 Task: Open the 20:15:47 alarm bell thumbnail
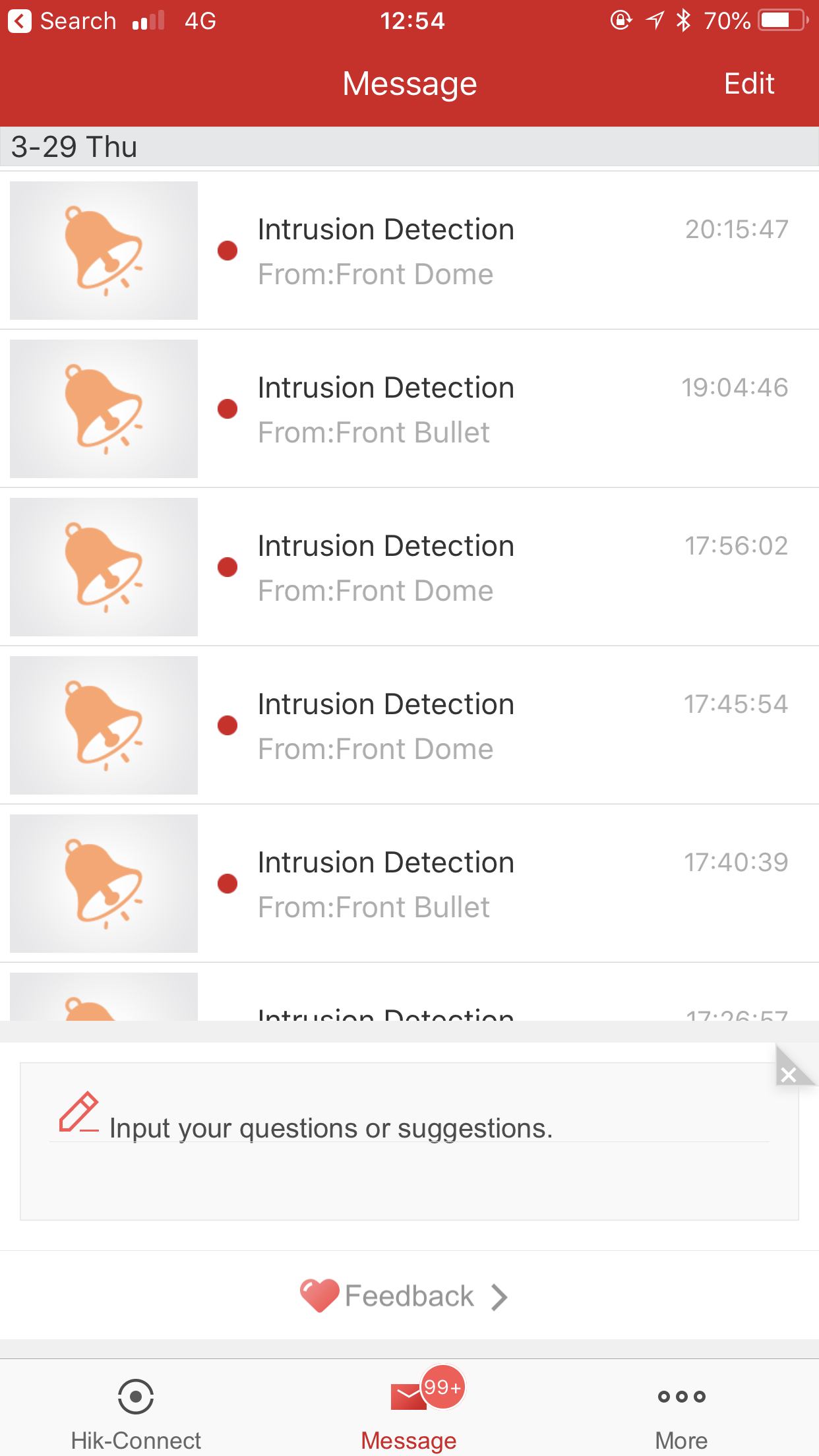[x=104, y=251]
